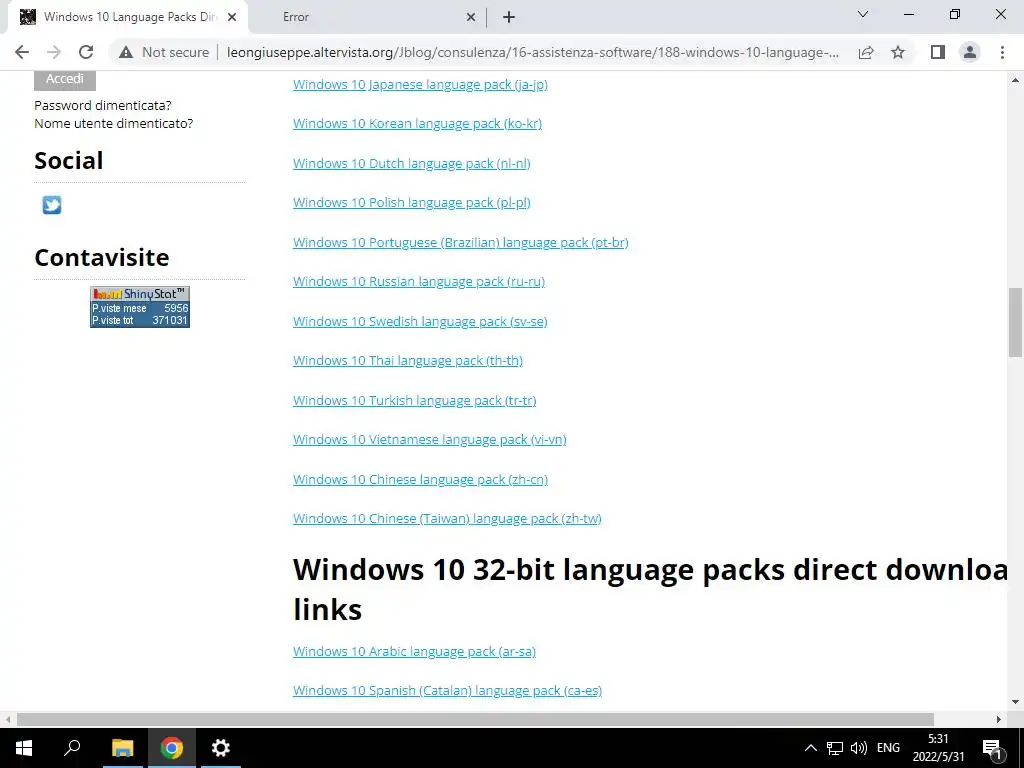
Task: Open the taskbar clock calendar
Action: (x=938, y=748)
